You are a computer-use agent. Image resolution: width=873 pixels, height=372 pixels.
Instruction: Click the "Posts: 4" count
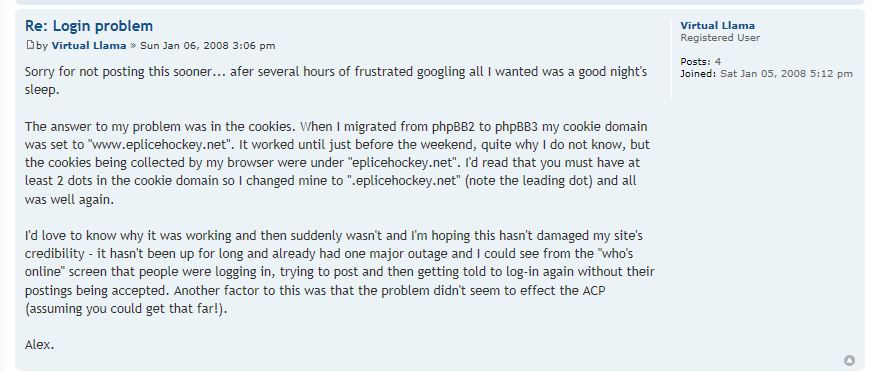coord(700,62)
